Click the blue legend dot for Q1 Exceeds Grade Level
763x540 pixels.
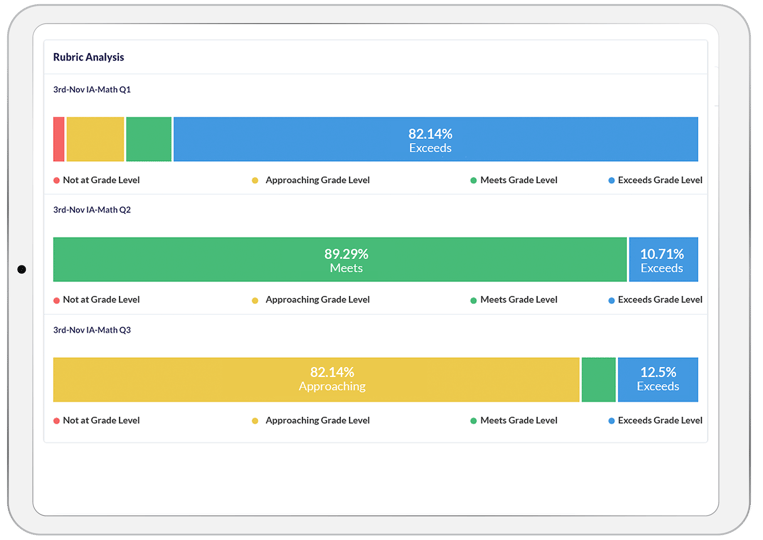tap(611, 181)
